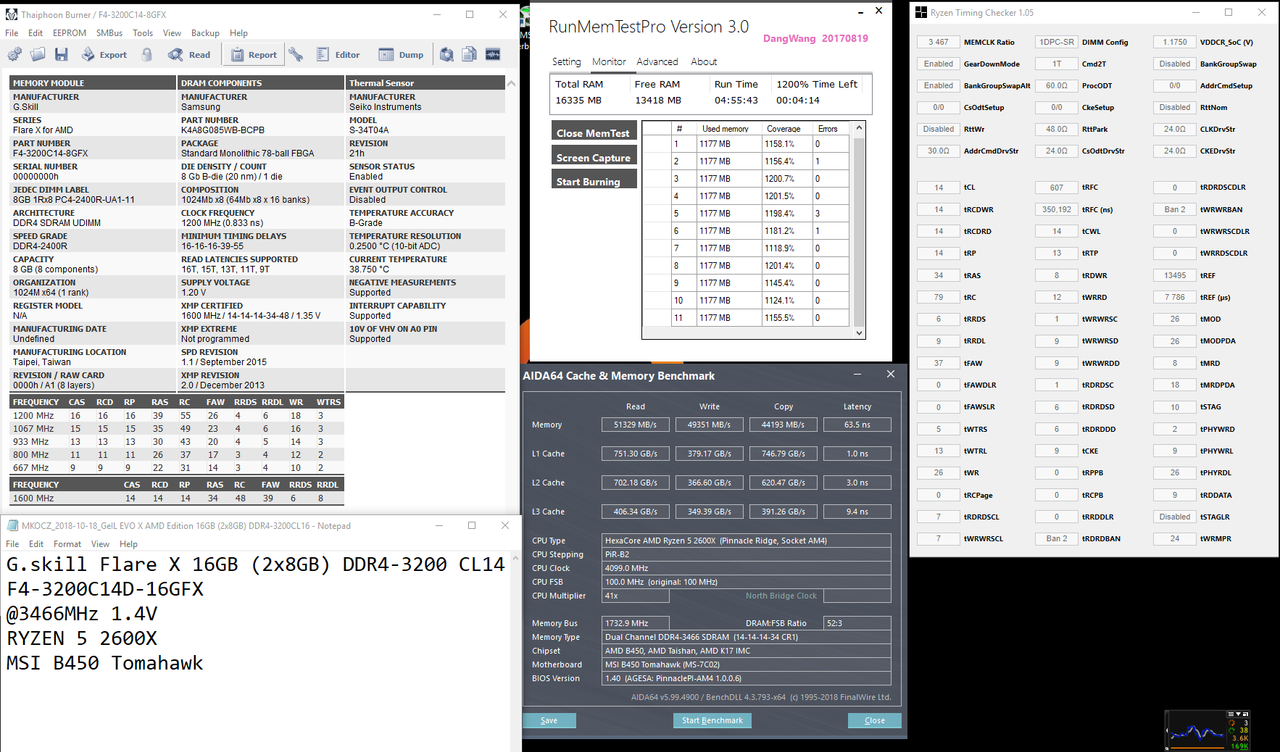
Task: Click the Export toolbar item in Thaiphoon Burner
Action: [103, 55]
